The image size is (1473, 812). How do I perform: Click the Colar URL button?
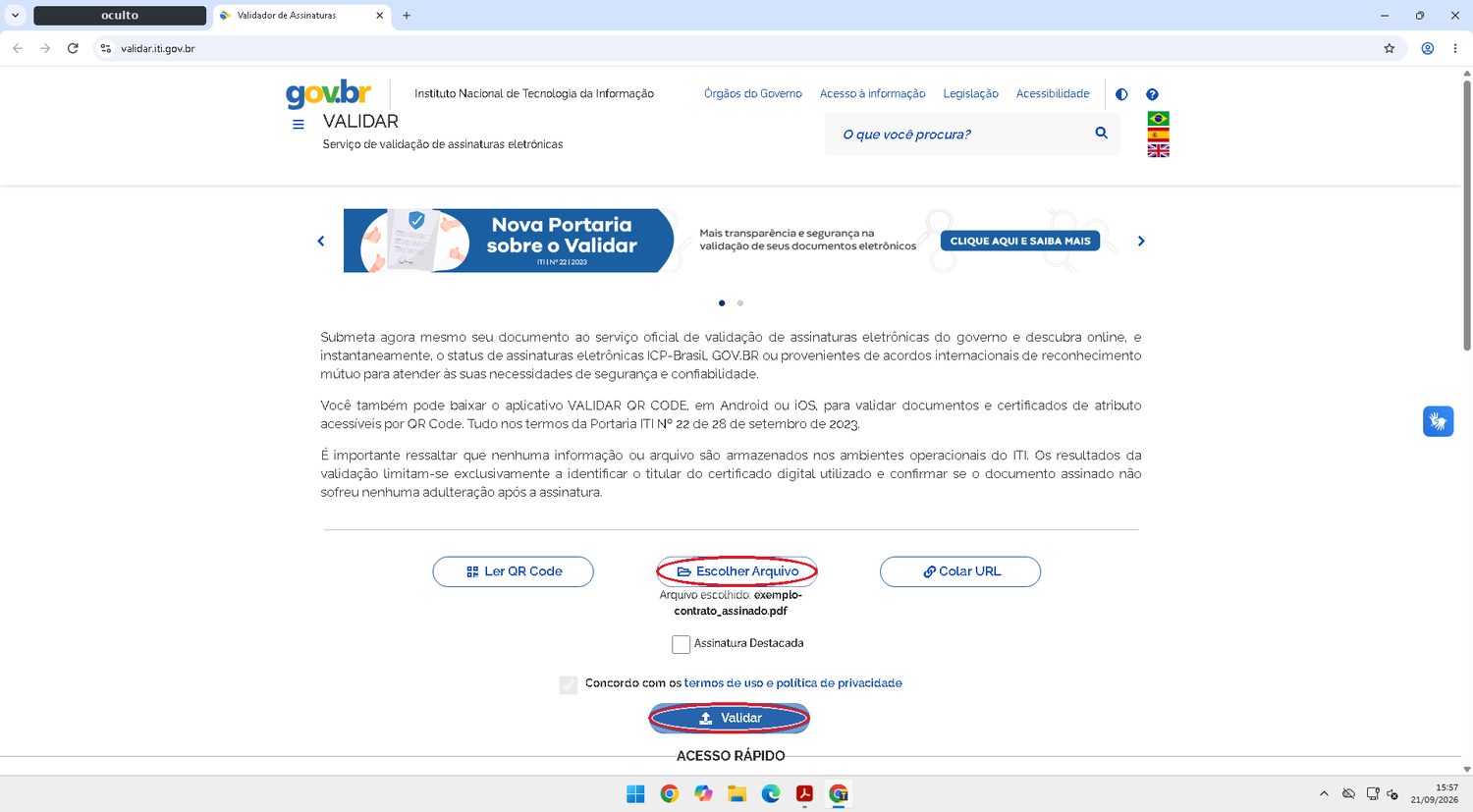(x=960, y=571)
